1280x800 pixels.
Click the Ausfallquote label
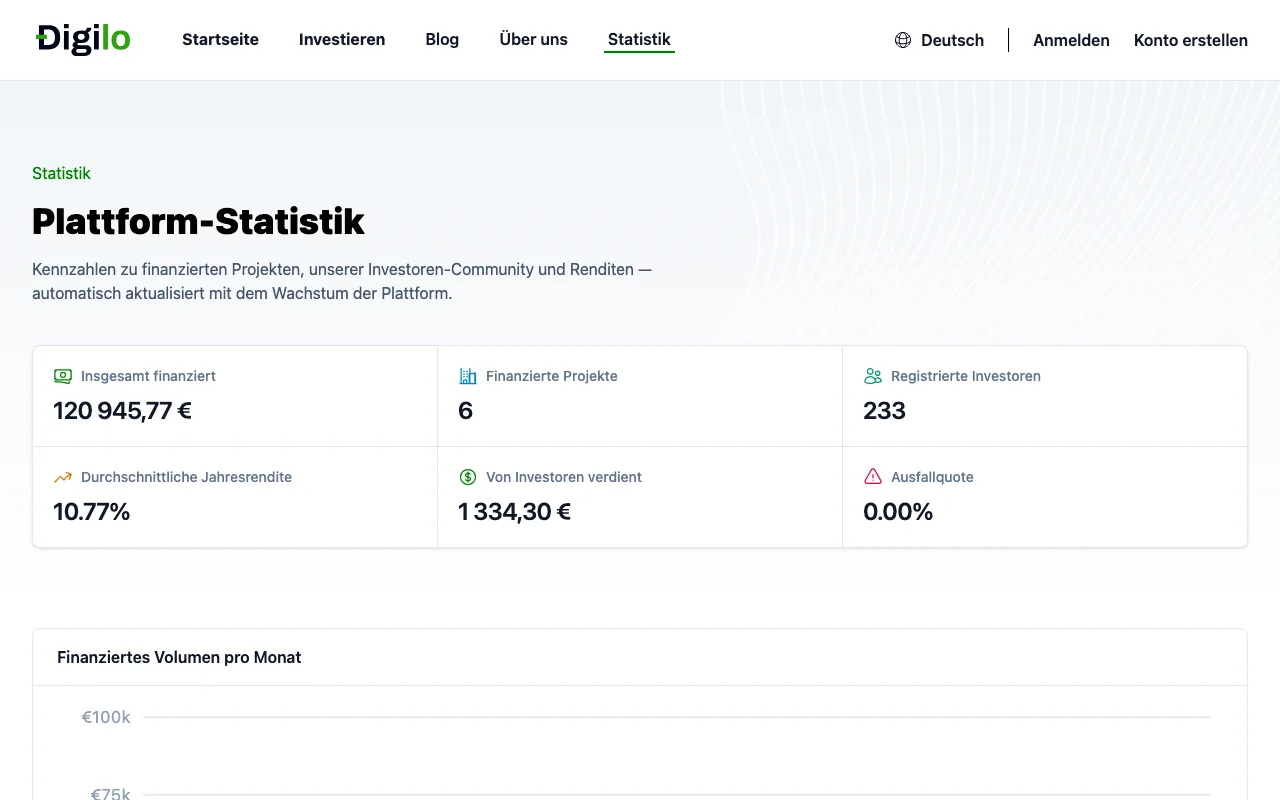click(932, 477)
